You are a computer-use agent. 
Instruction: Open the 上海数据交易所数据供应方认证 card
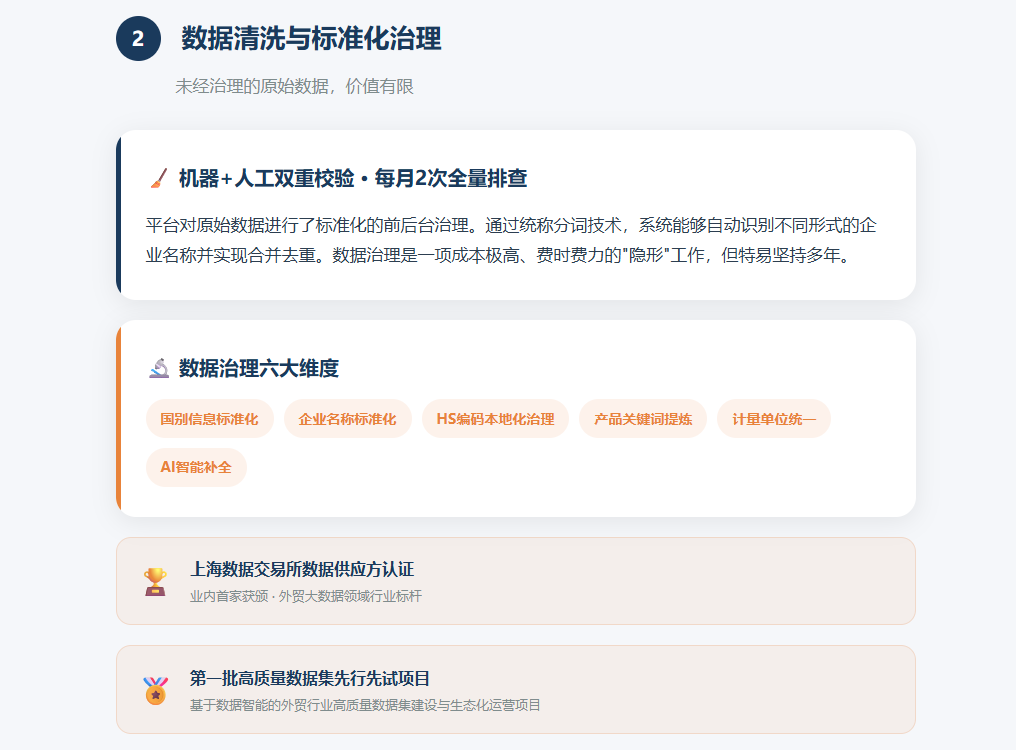(516, 581)
